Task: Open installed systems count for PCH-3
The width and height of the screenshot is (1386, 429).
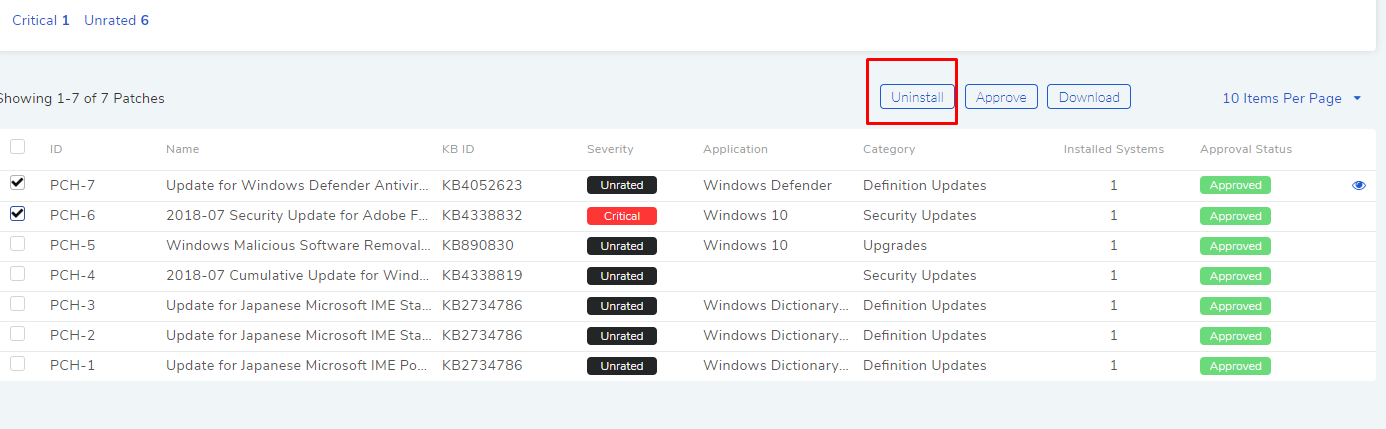Action: 1114,305
